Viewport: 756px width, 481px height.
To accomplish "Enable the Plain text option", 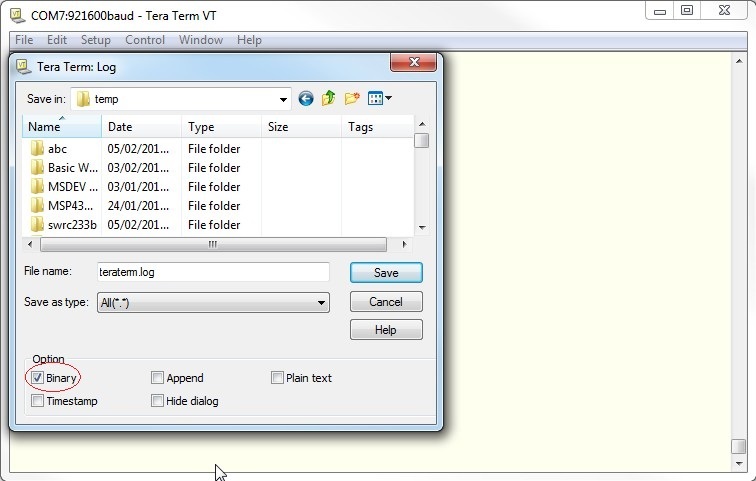I will click(277, 378).
